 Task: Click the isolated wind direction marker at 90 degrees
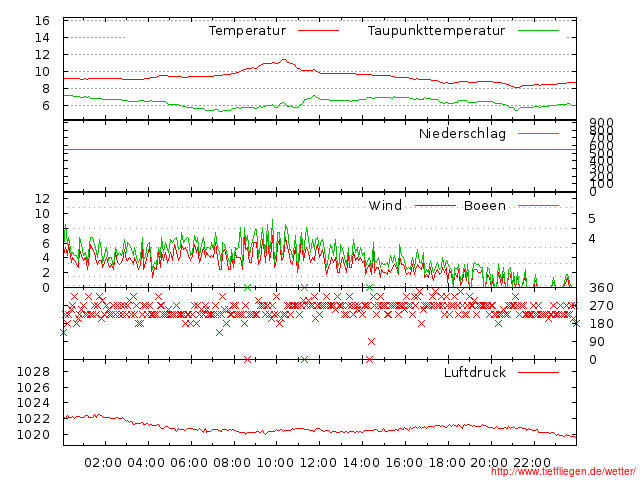pyautogui.click(x=371, y=341)
